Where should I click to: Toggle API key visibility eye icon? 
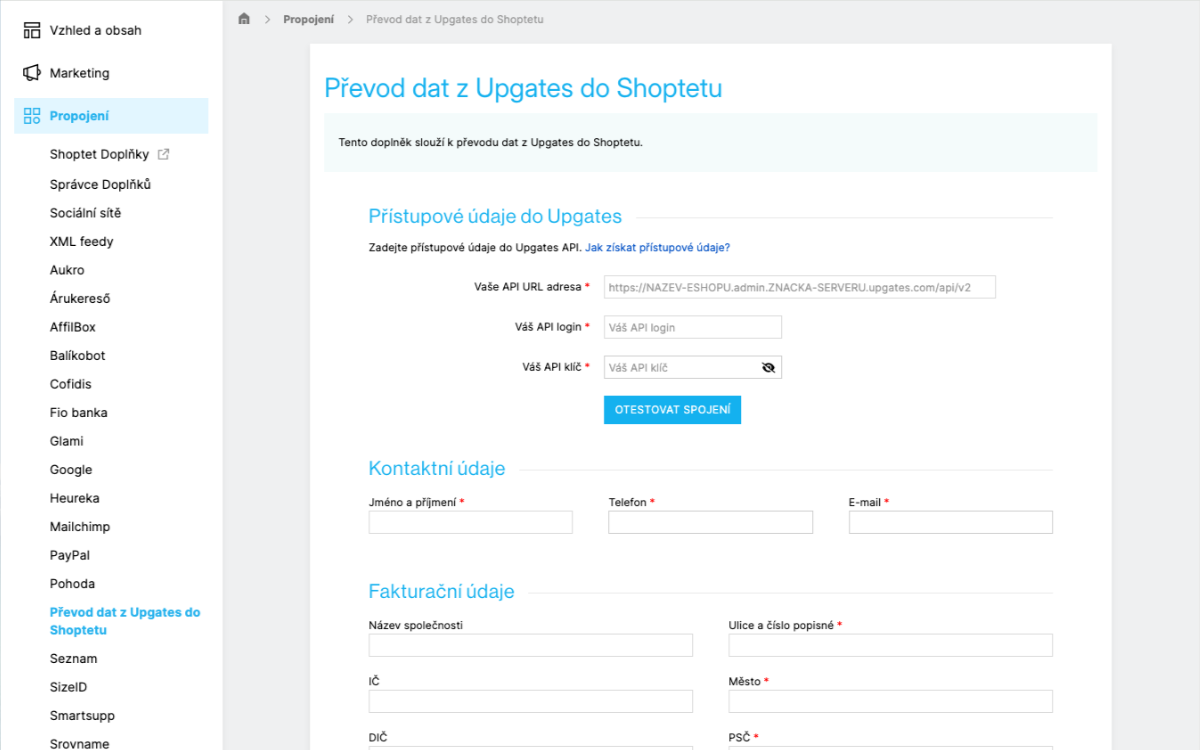click(768, 367)
